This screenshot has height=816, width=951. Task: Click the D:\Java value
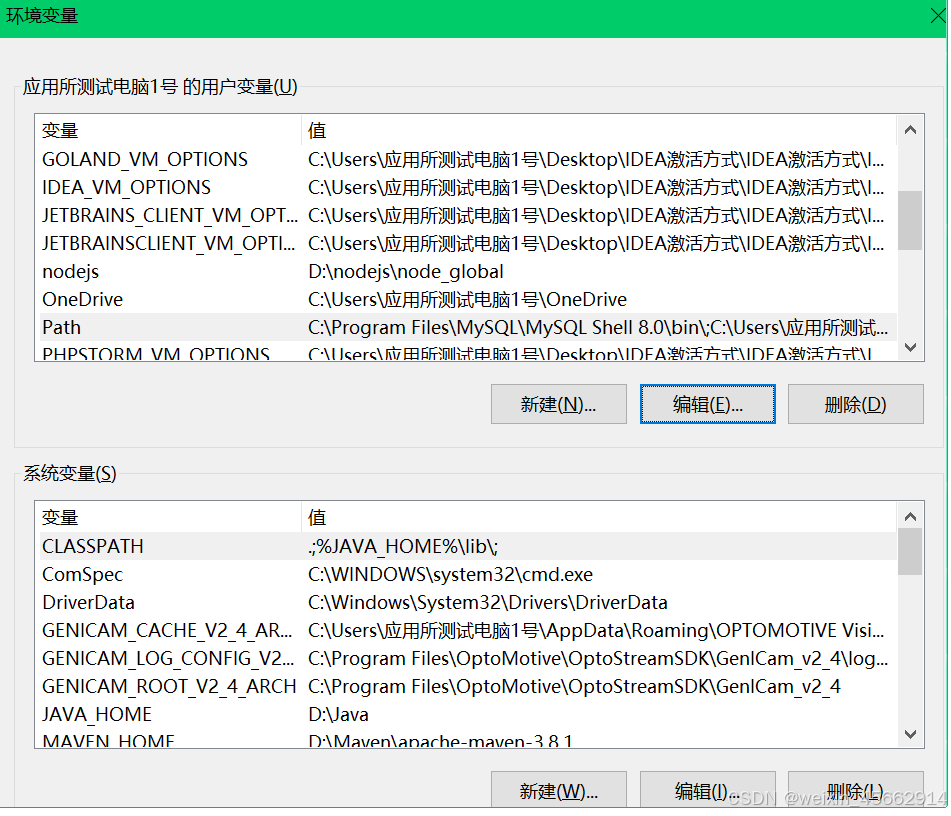(338, 713)
